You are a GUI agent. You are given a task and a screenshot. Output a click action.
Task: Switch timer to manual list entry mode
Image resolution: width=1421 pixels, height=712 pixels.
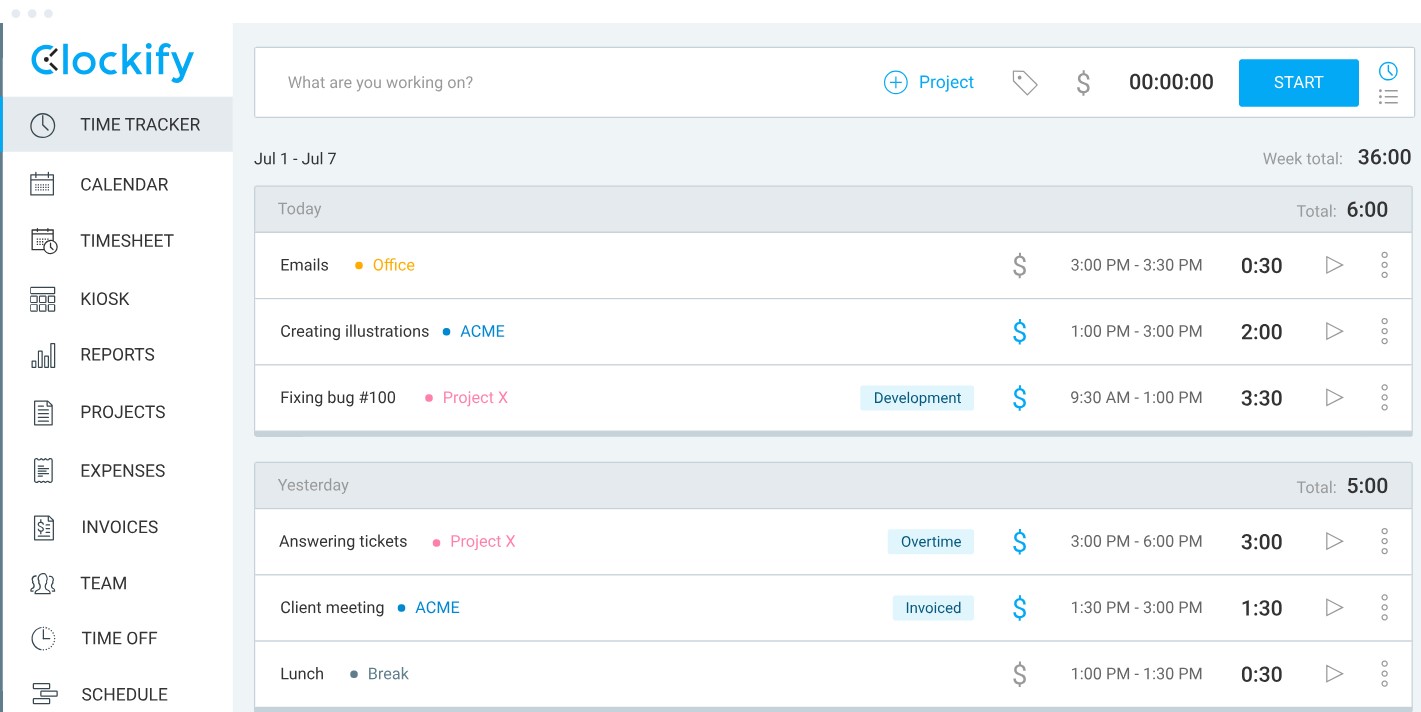point(1389,96)
